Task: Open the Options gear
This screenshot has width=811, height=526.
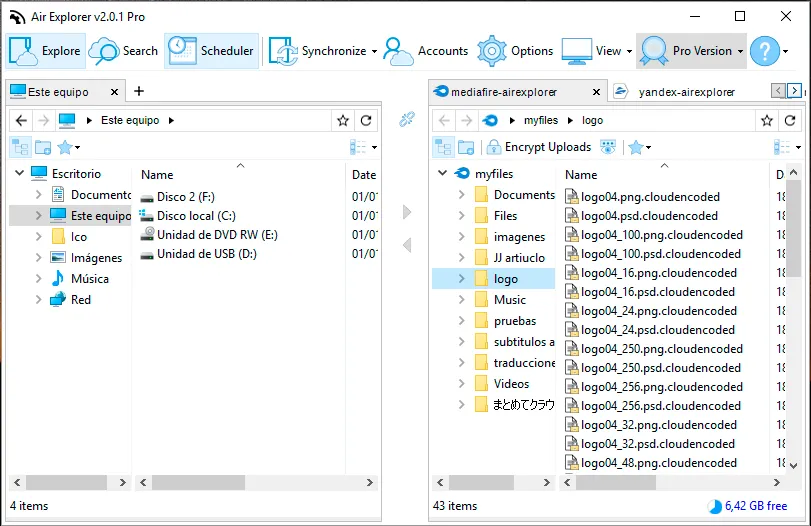Action: click(515, 51)
